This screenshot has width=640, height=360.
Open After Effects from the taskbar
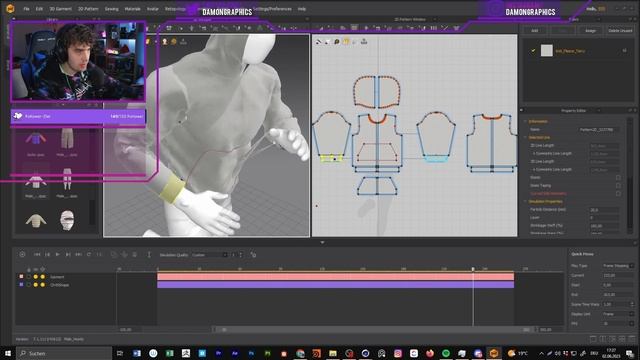(235, 353)
